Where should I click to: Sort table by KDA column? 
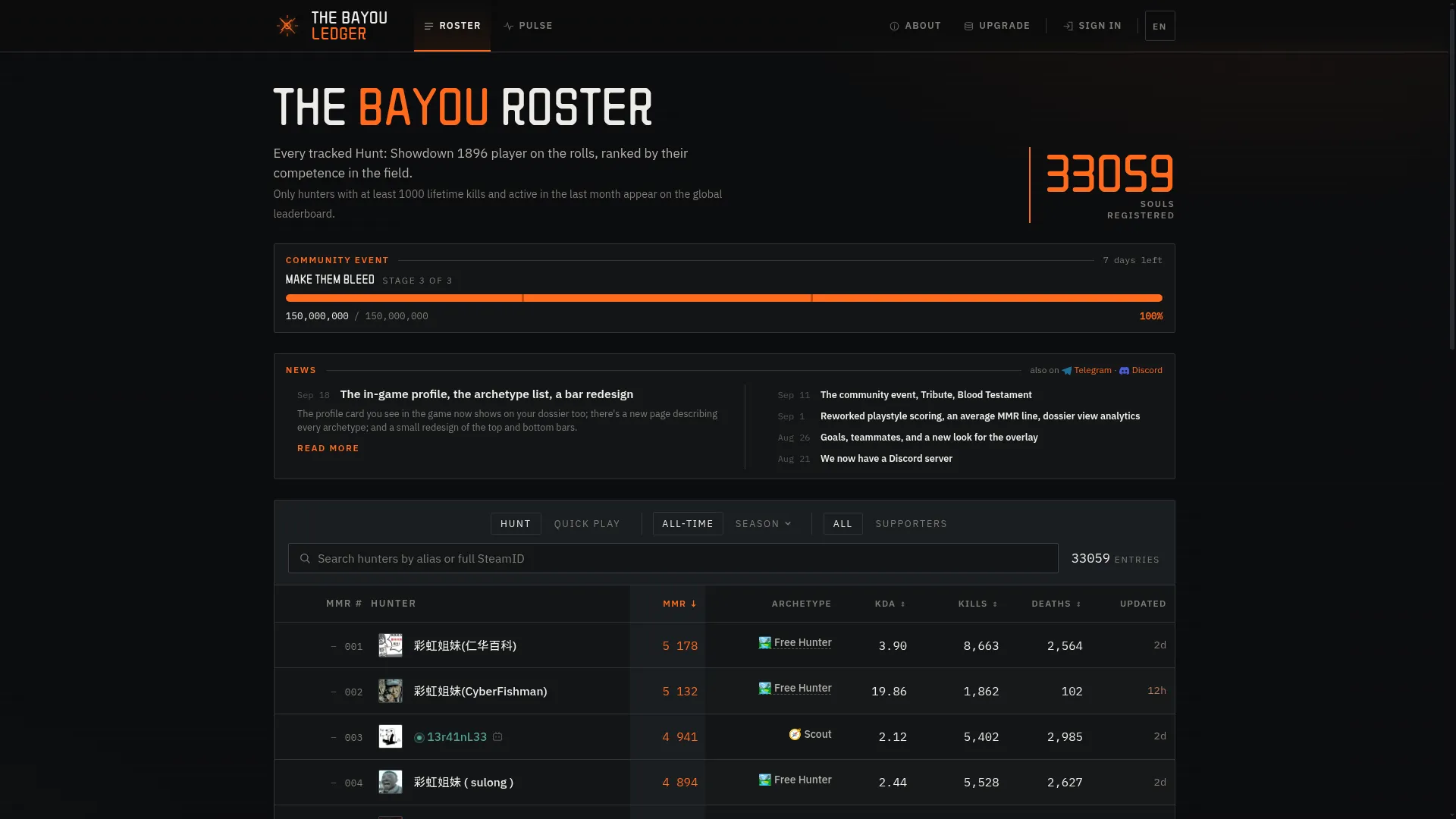890,604
